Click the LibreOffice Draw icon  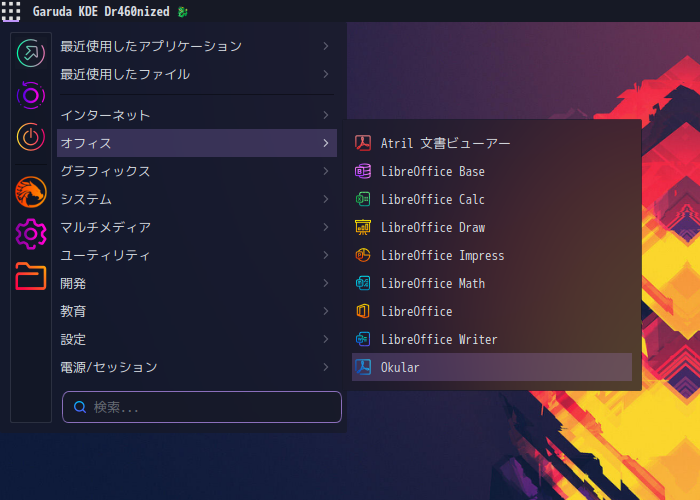tap(363, 227)
